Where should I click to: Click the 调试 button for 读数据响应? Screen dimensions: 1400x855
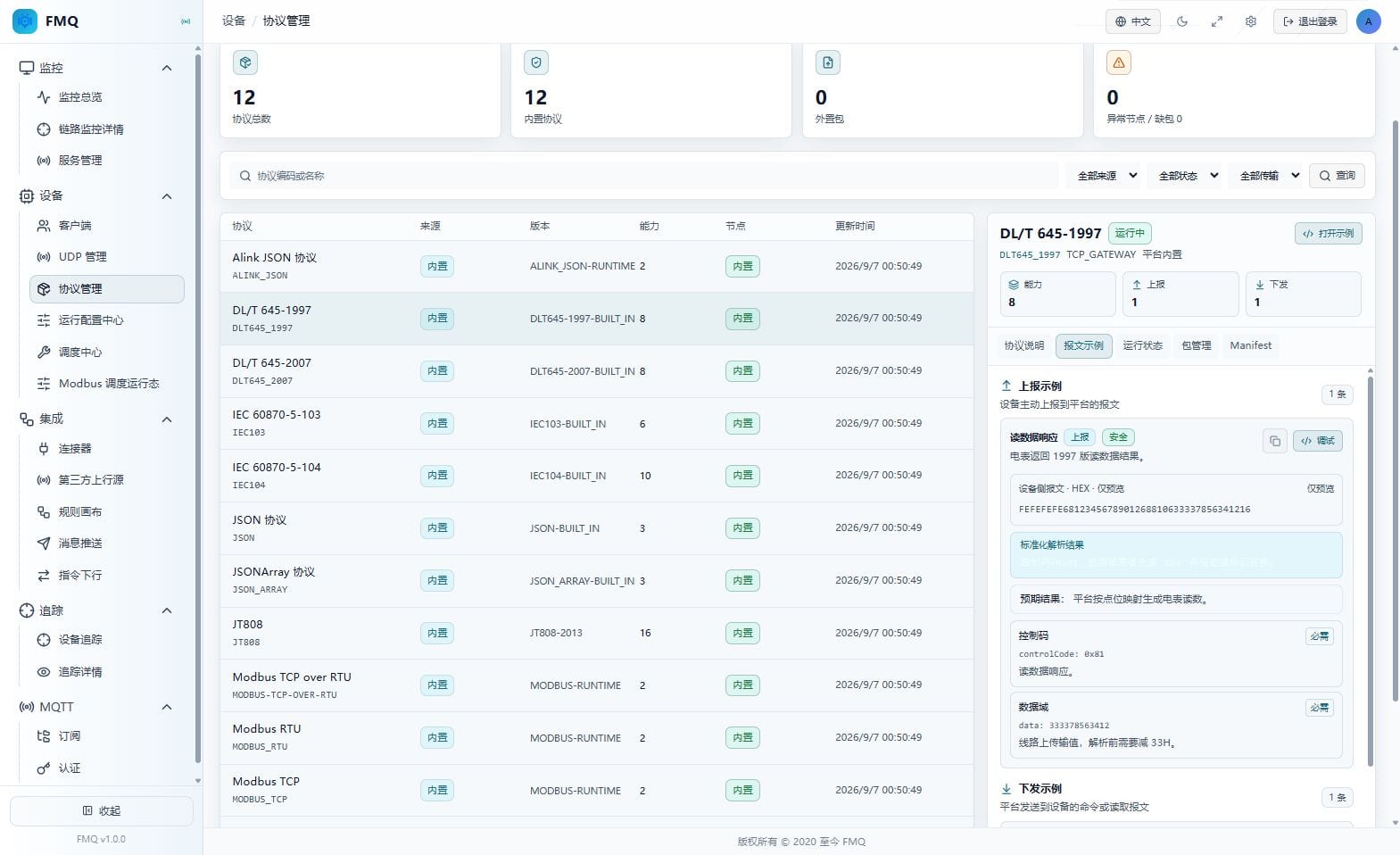pos(1317,441)
